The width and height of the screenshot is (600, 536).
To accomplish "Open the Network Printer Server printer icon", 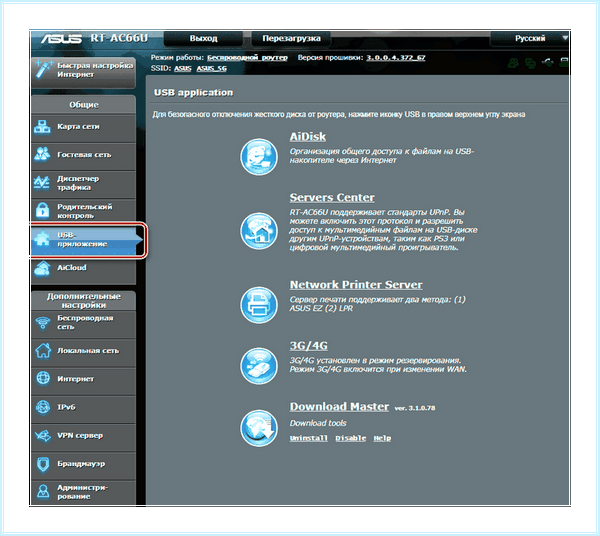I will coord(259,305).
